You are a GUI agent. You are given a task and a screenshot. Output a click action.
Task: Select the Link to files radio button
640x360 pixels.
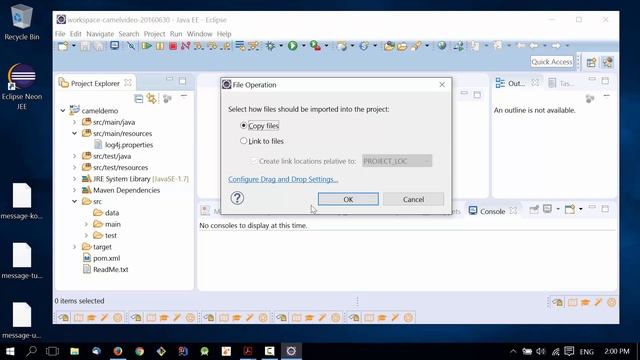[x=244, y=141]
